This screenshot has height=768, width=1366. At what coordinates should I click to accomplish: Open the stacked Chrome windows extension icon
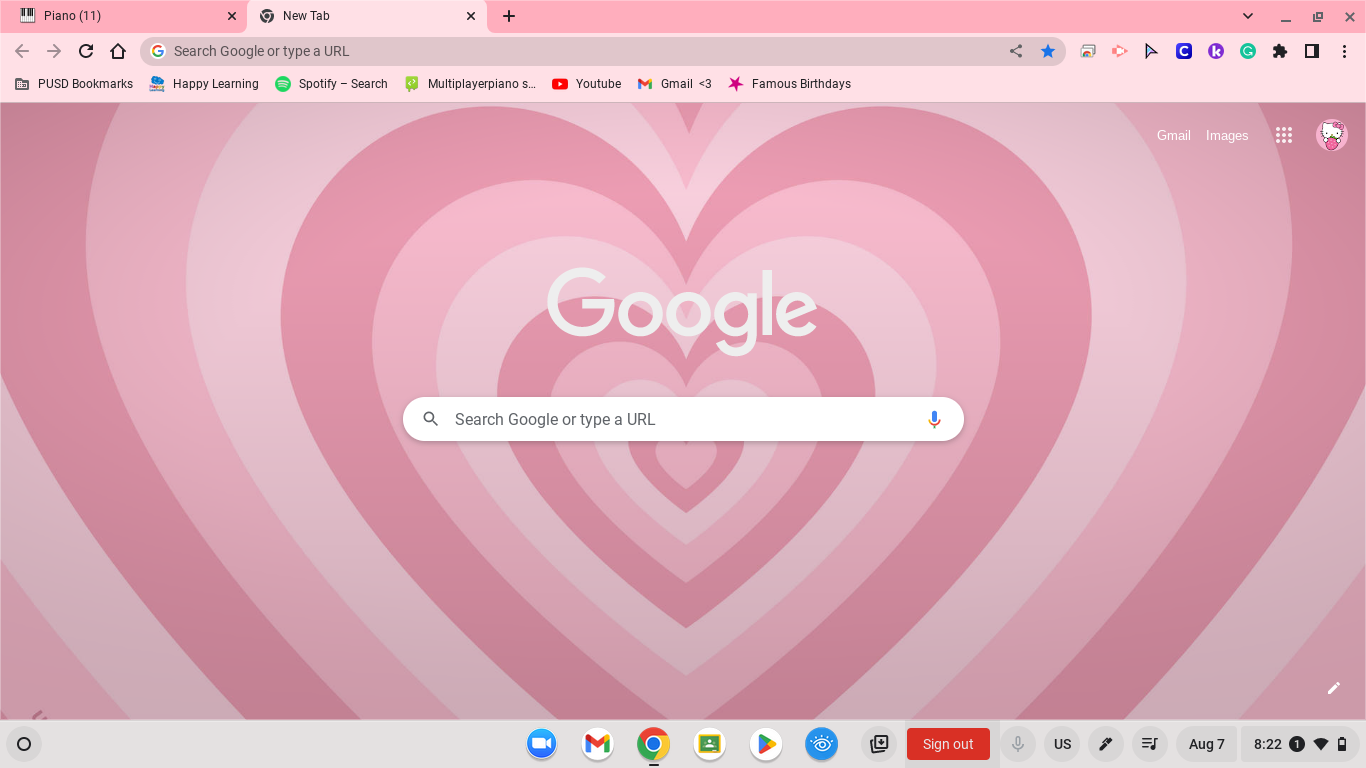(x=1088, y=51)
